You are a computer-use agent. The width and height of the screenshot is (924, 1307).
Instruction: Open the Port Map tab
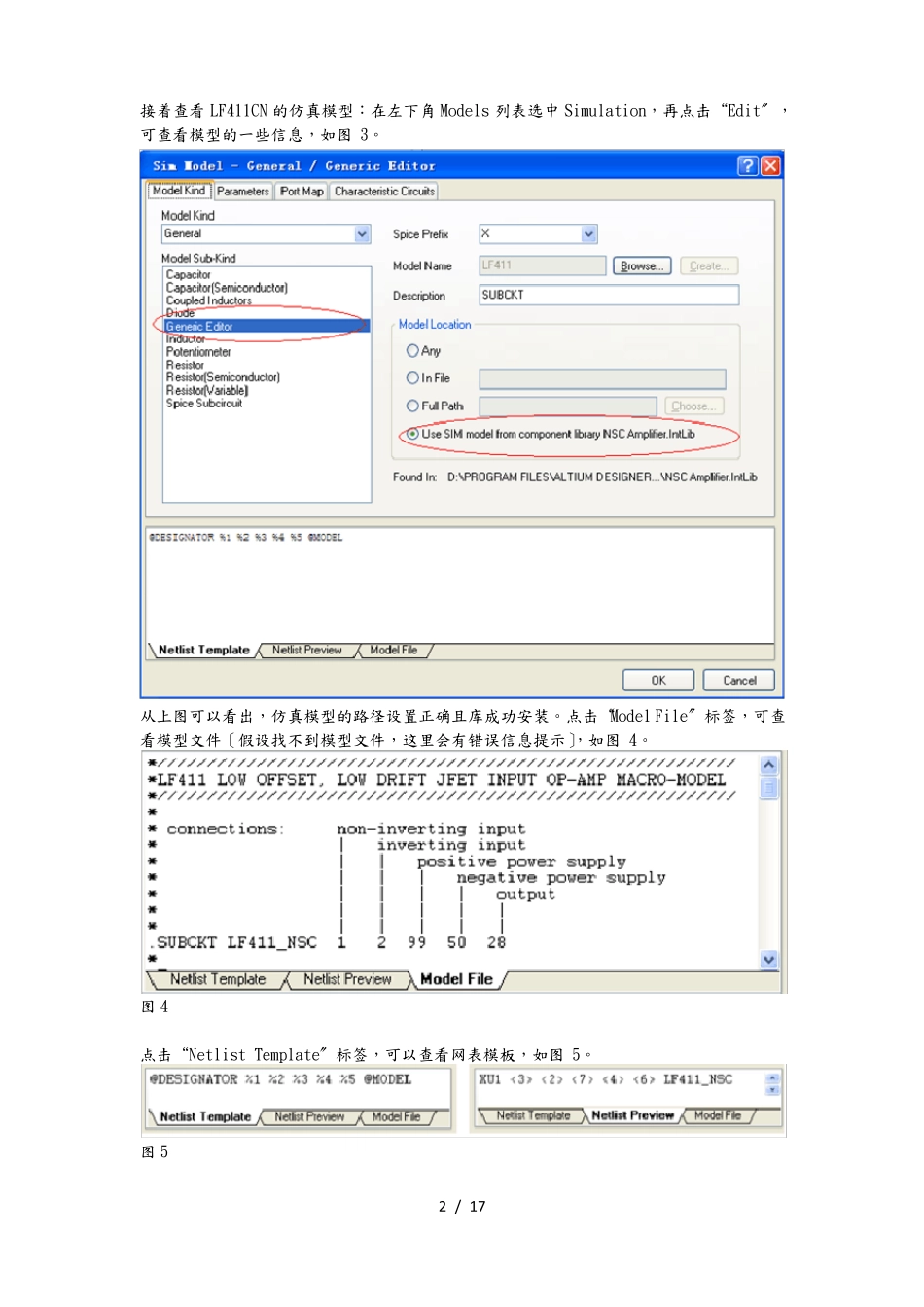pyautogui.click(x=302, y=192)
